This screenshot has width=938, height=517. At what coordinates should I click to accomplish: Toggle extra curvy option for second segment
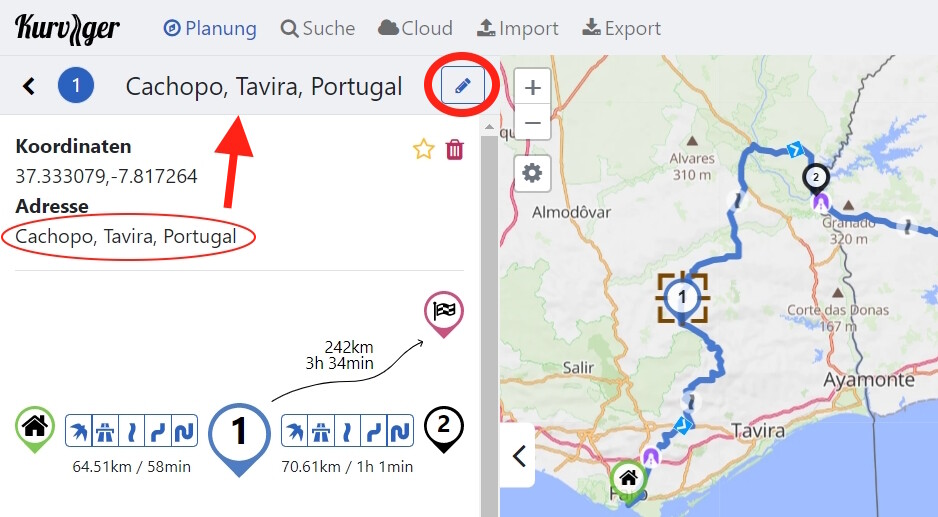click(x=400, y=431)
